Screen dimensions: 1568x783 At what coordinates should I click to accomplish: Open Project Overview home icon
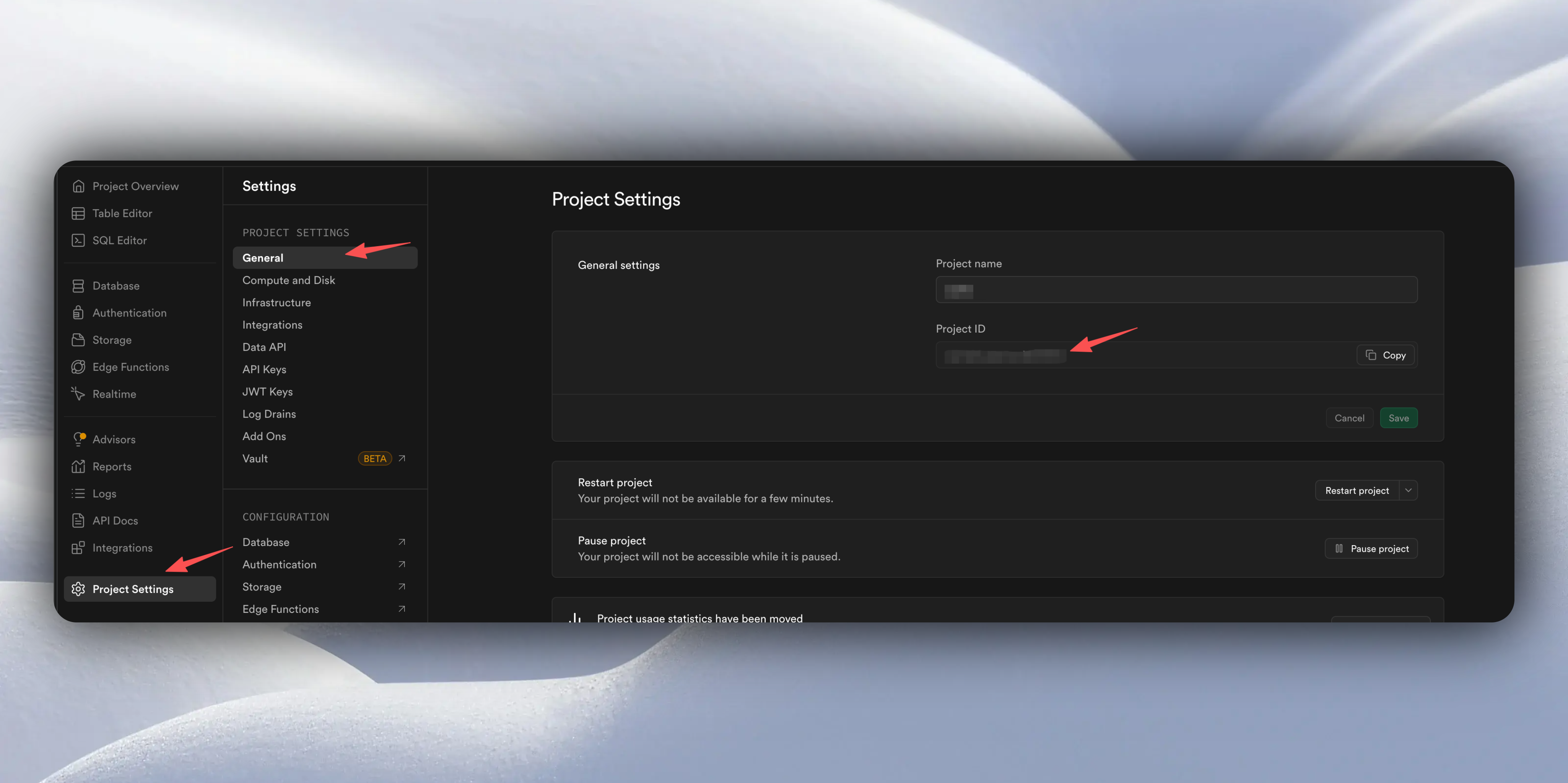78,186
